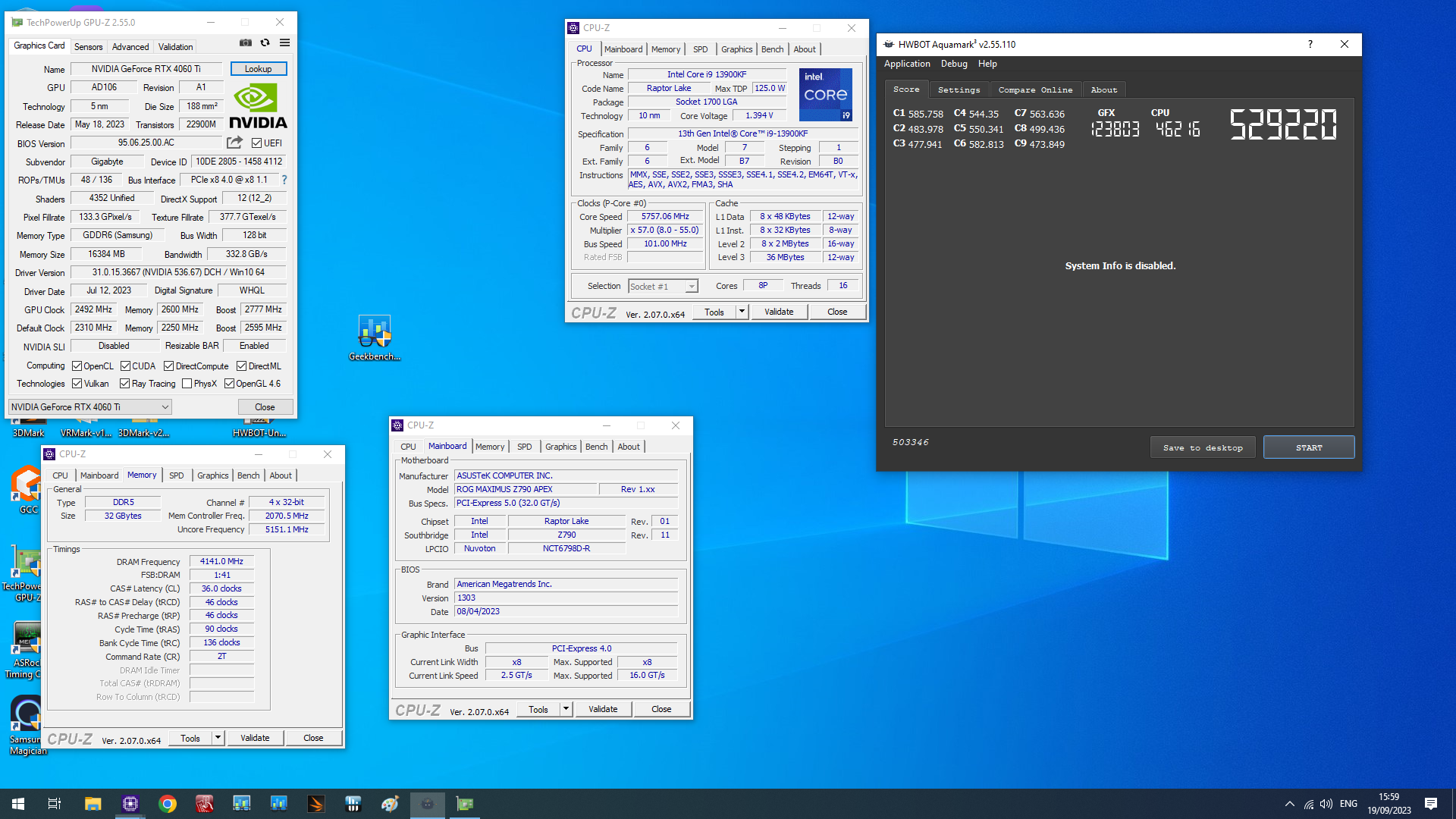Show hidden system tray icons
This screenshot has width=1456, height=819.
(x=1289, y=804)
